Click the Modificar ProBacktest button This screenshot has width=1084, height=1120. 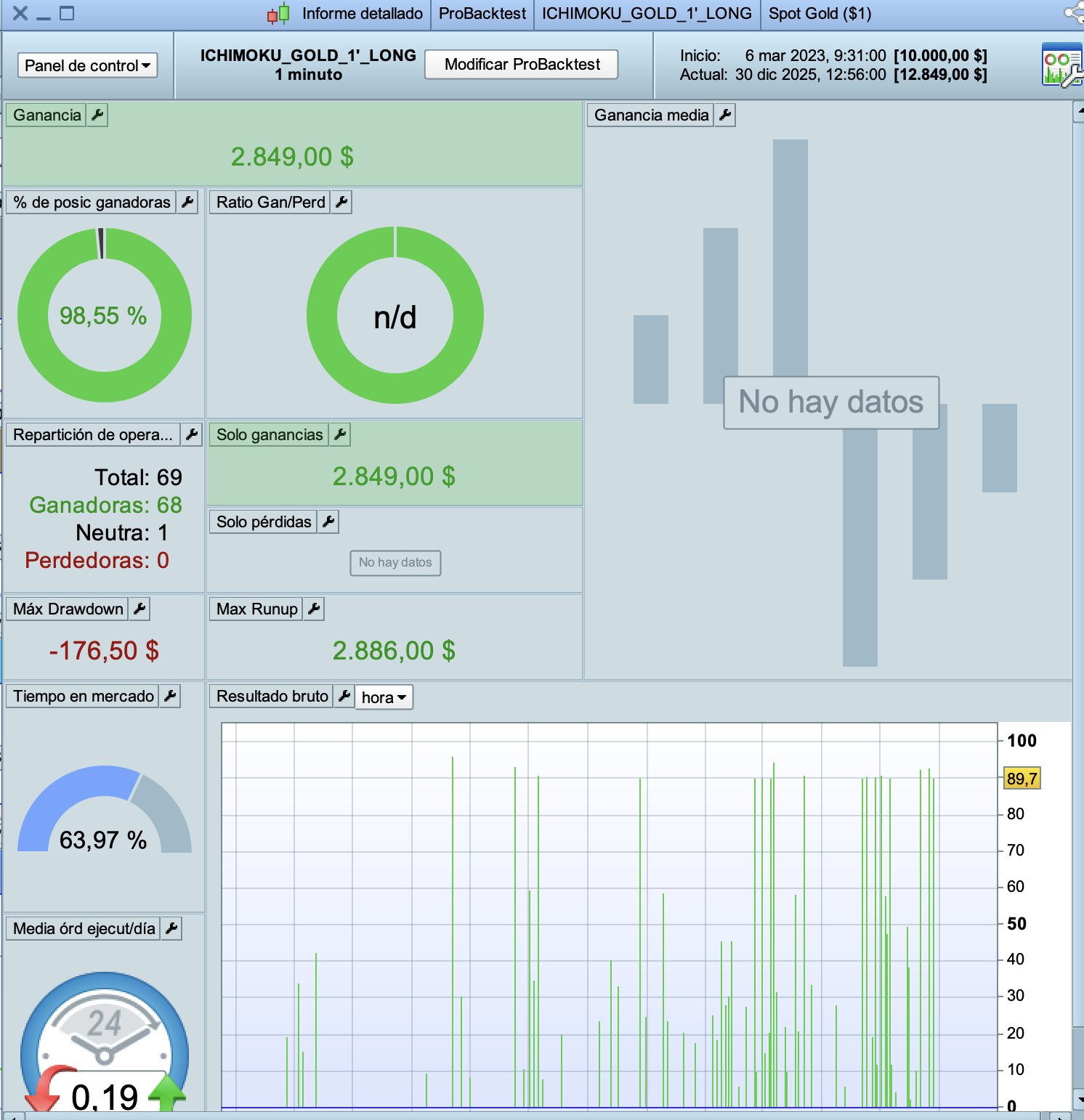click(522, 64)
